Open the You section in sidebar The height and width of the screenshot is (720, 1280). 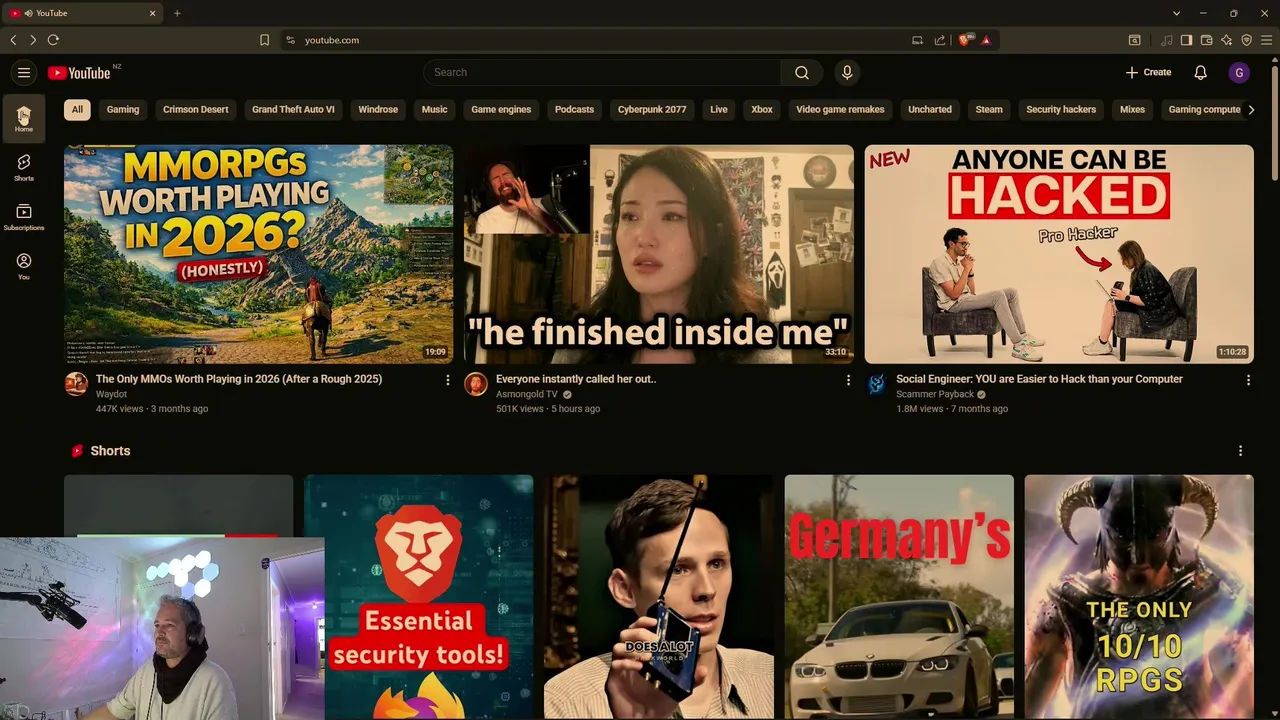click(x=24, y=266)
